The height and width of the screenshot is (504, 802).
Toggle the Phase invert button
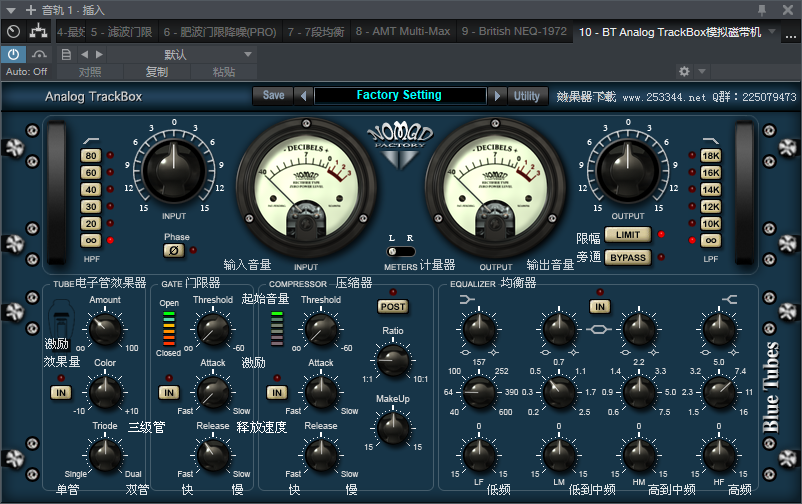(174, 251)
